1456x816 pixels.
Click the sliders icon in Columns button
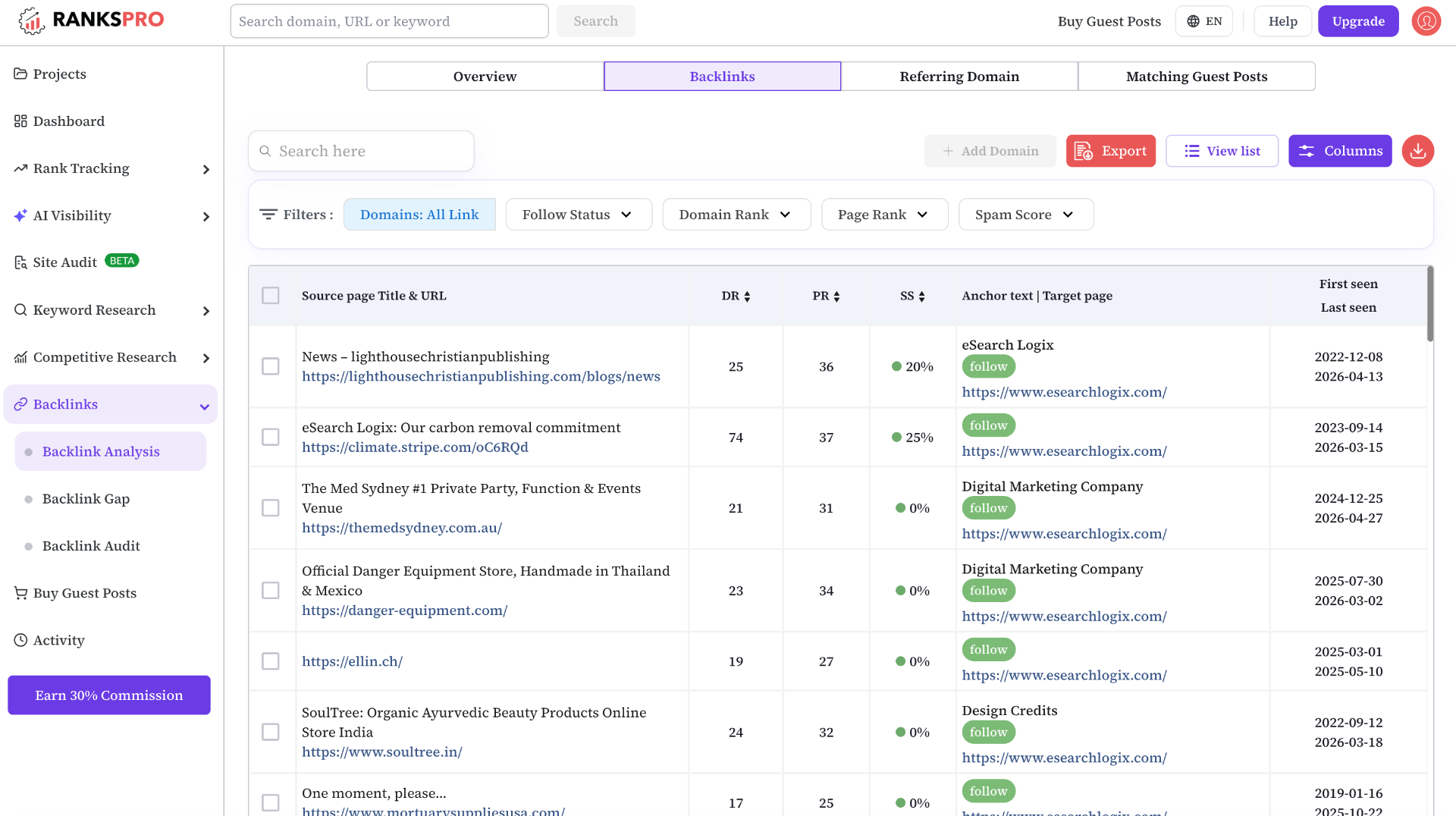coord(1307,151)
